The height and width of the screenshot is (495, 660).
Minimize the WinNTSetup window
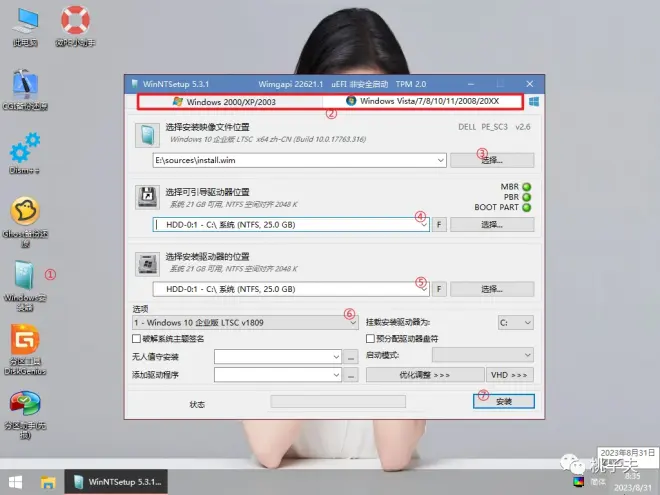coord(471,84)
